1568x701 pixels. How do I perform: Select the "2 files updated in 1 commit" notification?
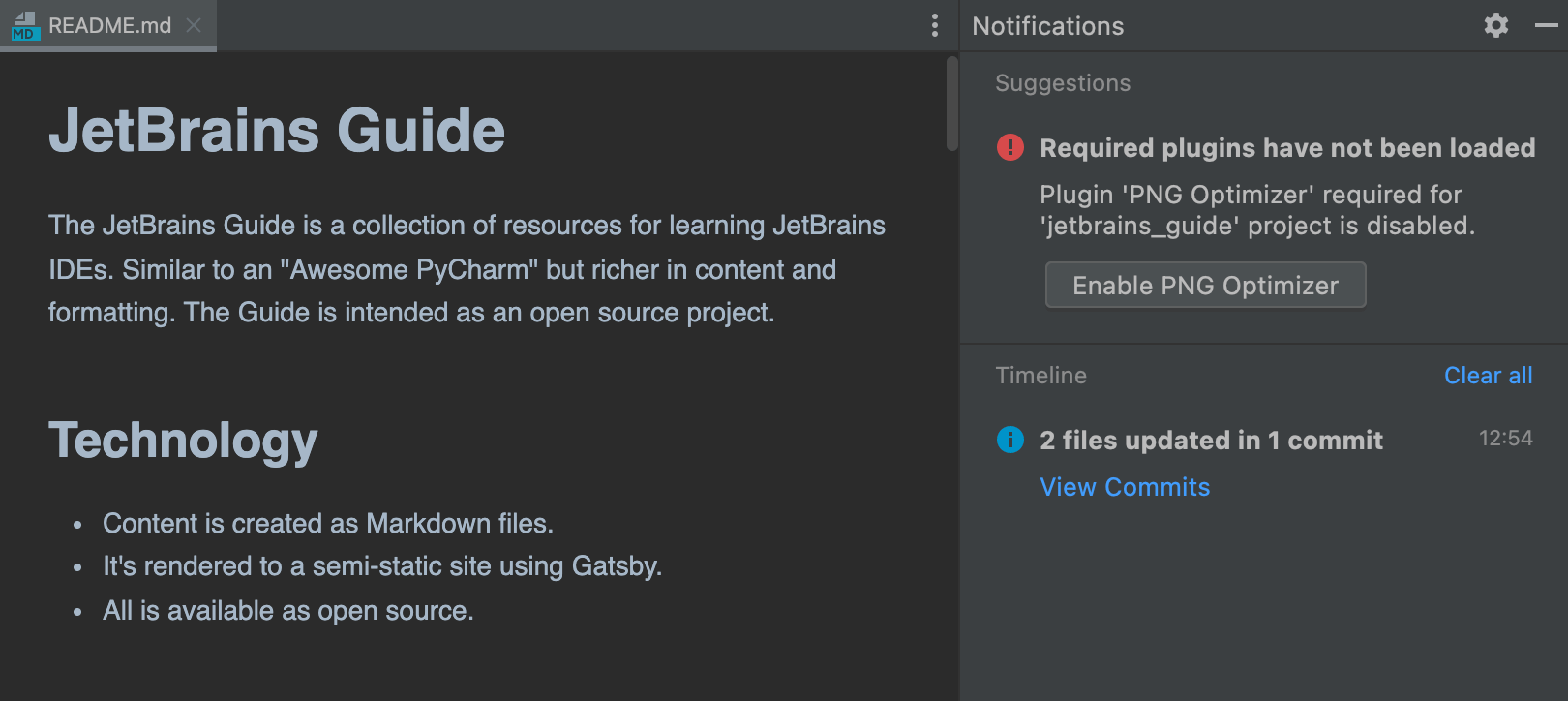pyautogui.click(x=1211, y=441)
